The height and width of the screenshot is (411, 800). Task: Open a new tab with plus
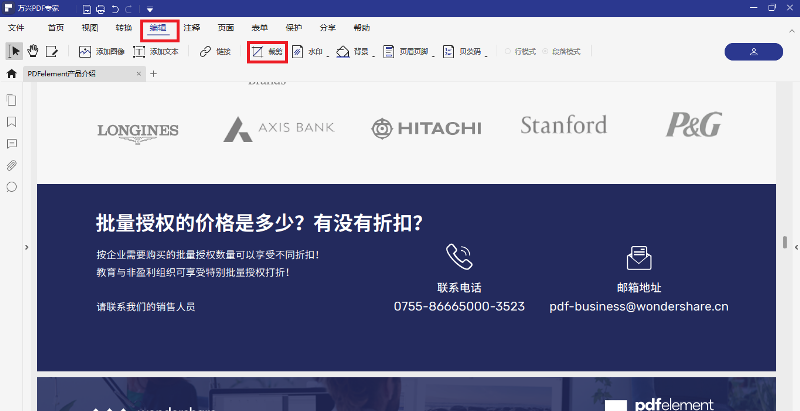(x=154, y=73)
